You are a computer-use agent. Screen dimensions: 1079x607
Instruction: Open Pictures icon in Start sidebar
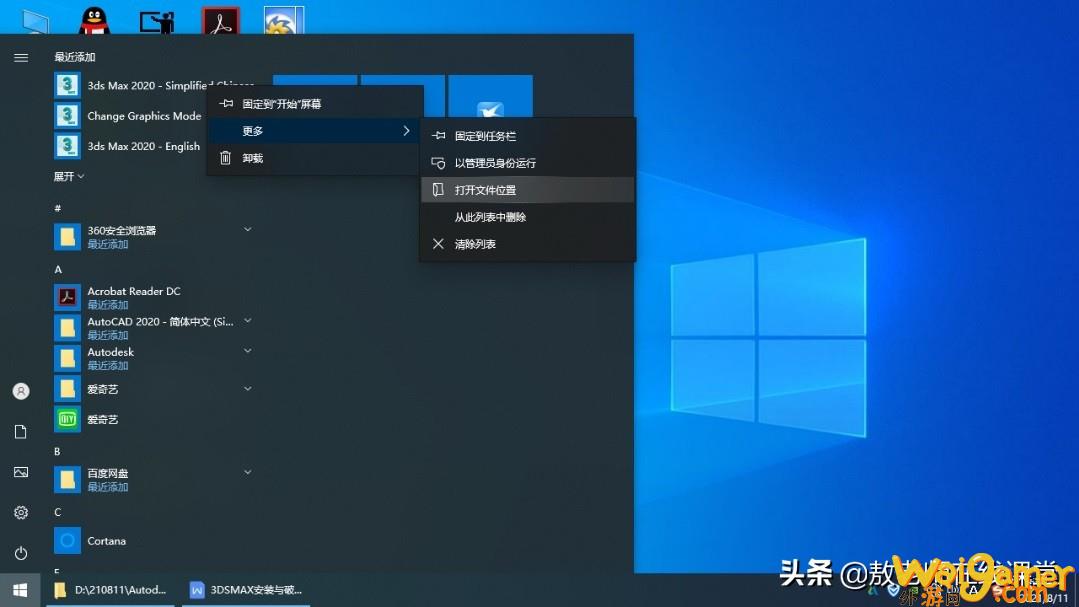pyautogui.click(x=21, y=472)
